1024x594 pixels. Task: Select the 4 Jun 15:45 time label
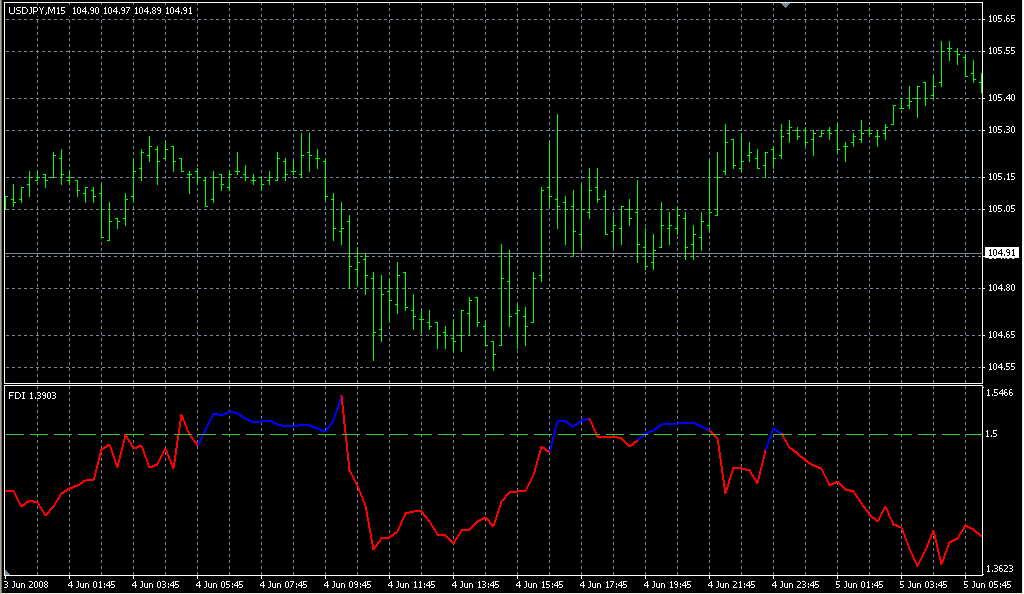pos(541,585)
